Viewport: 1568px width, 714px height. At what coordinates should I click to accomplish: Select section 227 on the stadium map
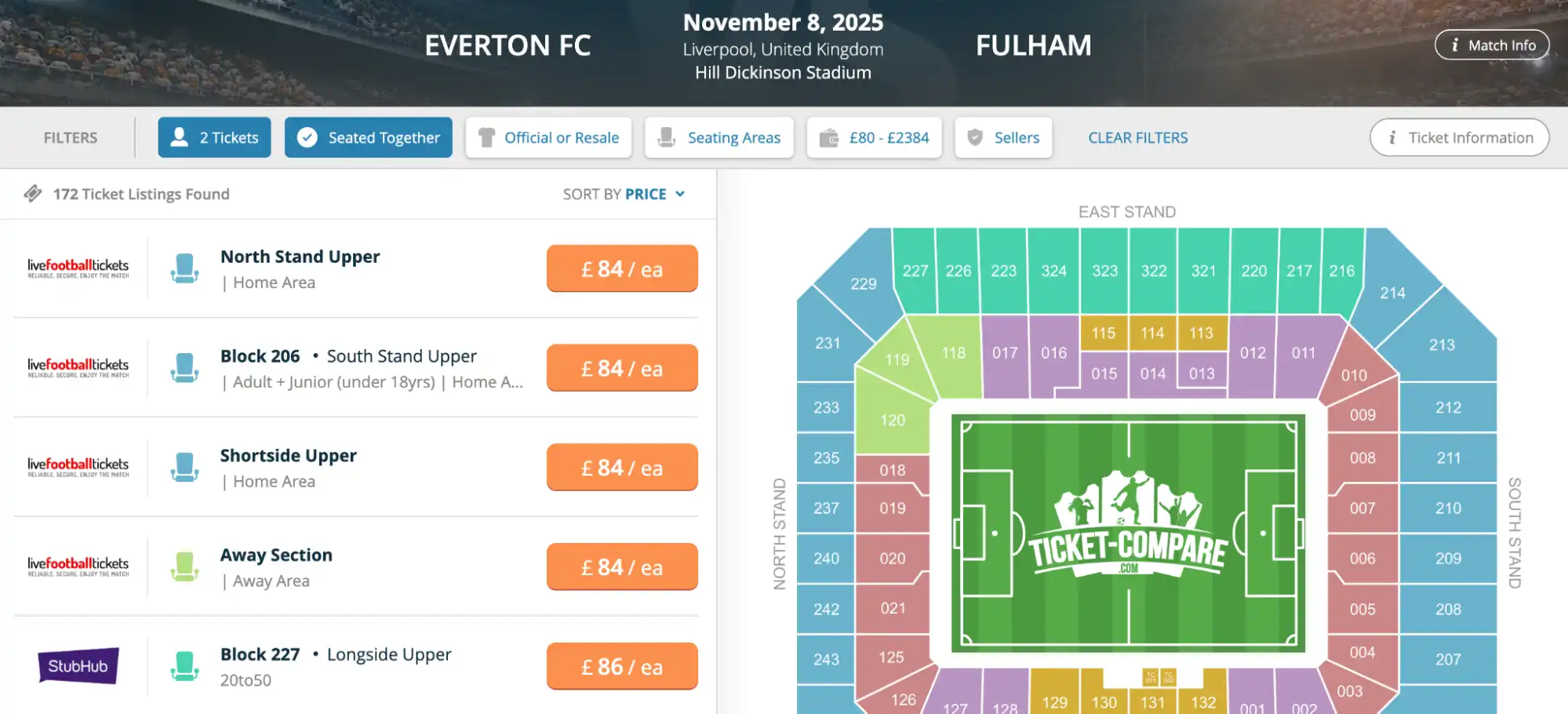(x=915, y=270)
